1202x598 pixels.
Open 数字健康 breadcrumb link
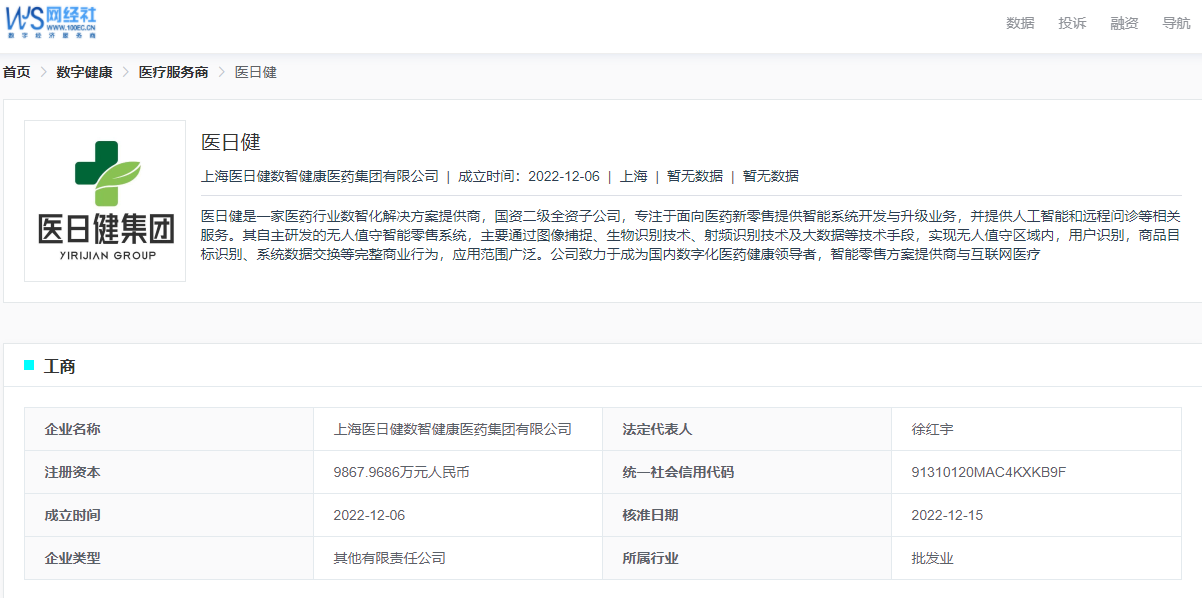coord(84,72)
